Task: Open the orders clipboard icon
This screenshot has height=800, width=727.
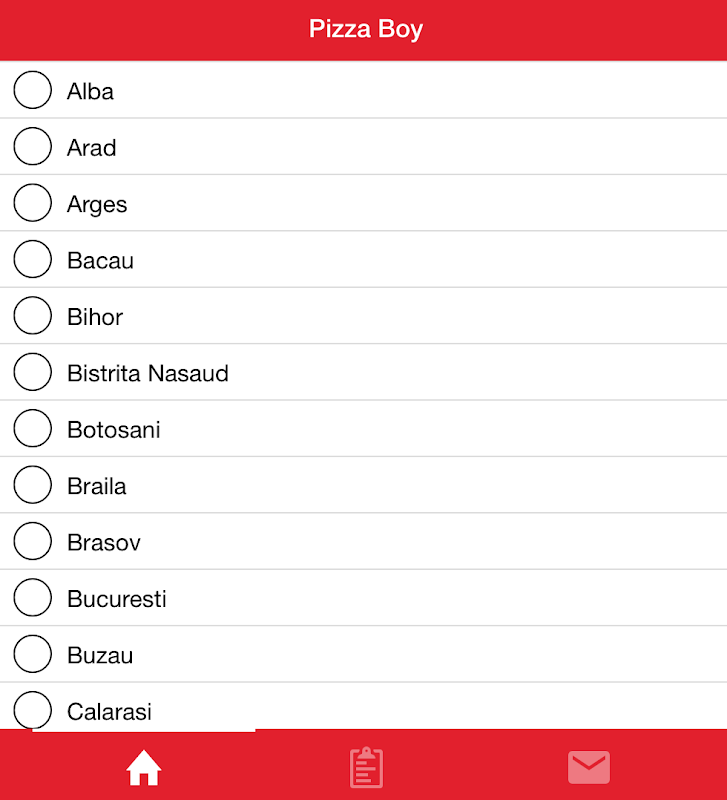Action: pos(366,768)
